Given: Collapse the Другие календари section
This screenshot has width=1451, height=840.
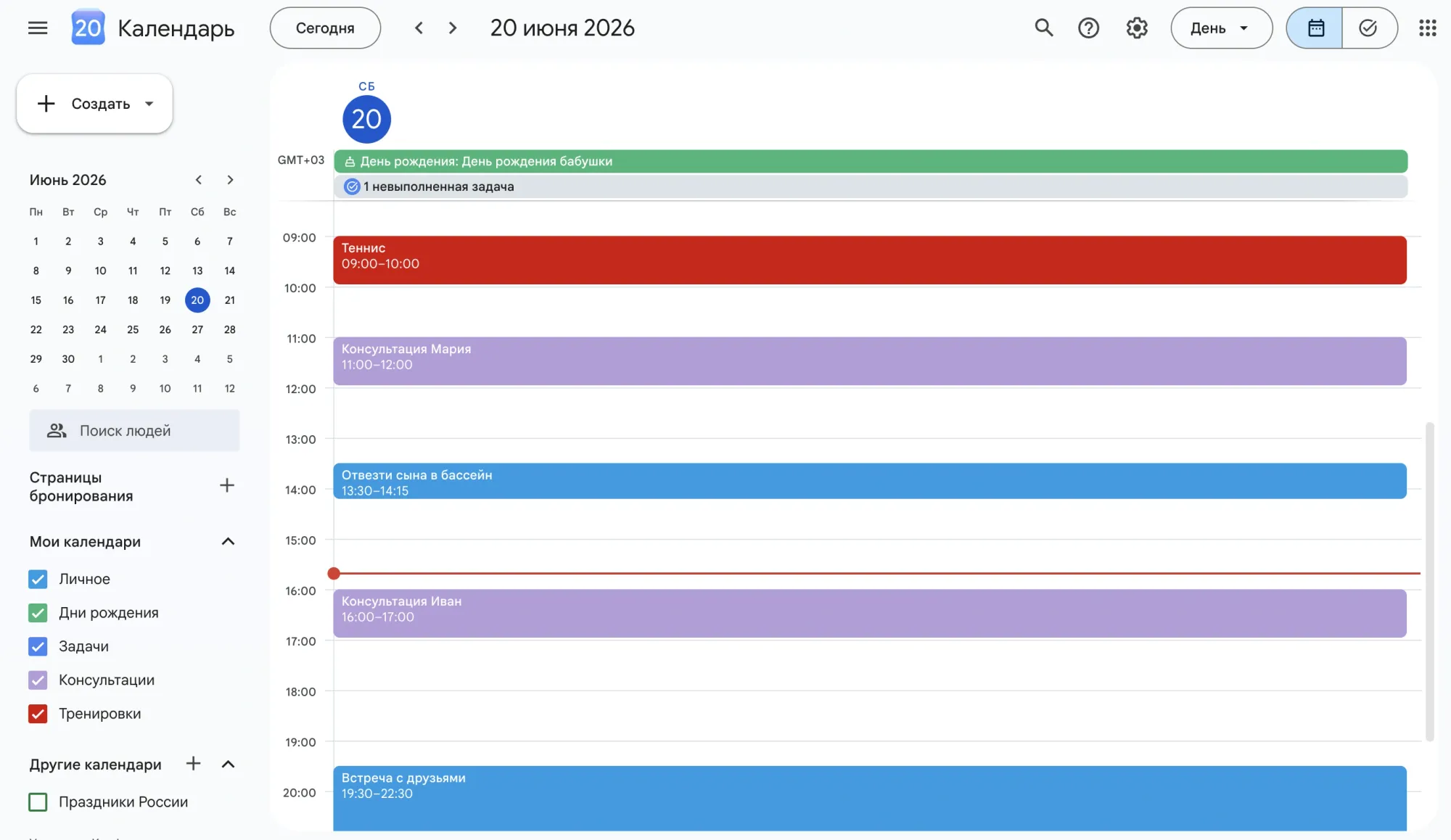Looking at the screenshot, I should click(x=228, y=764).
